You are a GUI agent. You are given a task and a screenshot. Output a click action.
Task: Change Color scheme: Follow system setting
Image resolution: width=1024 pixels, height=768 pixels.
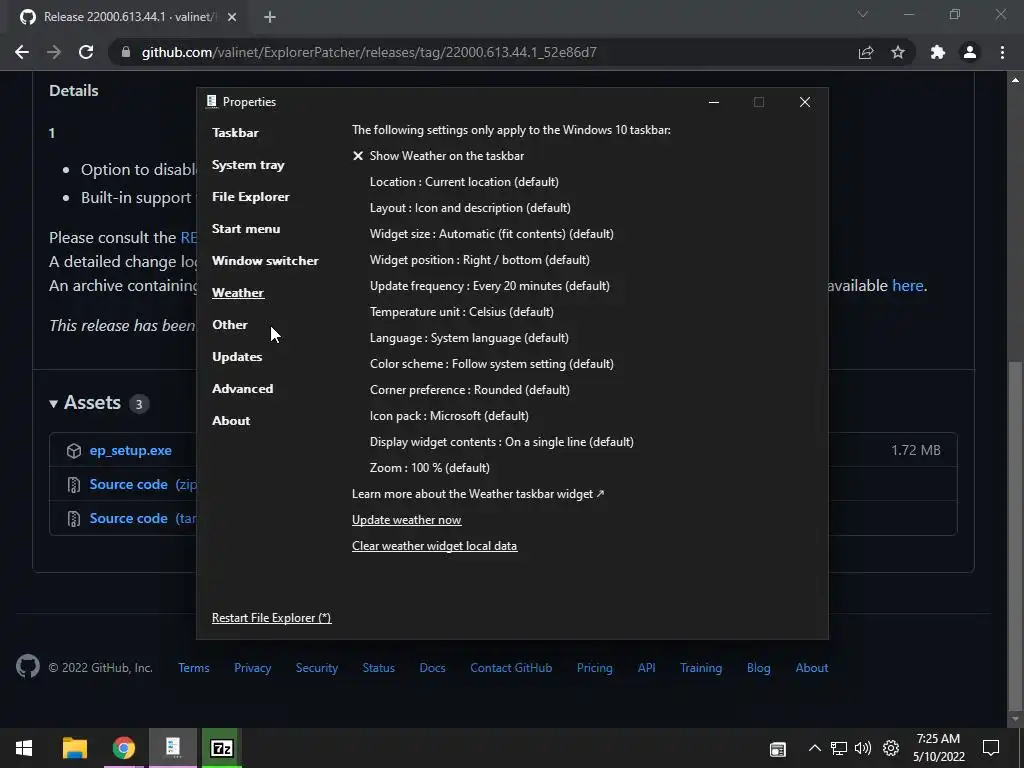491,364
